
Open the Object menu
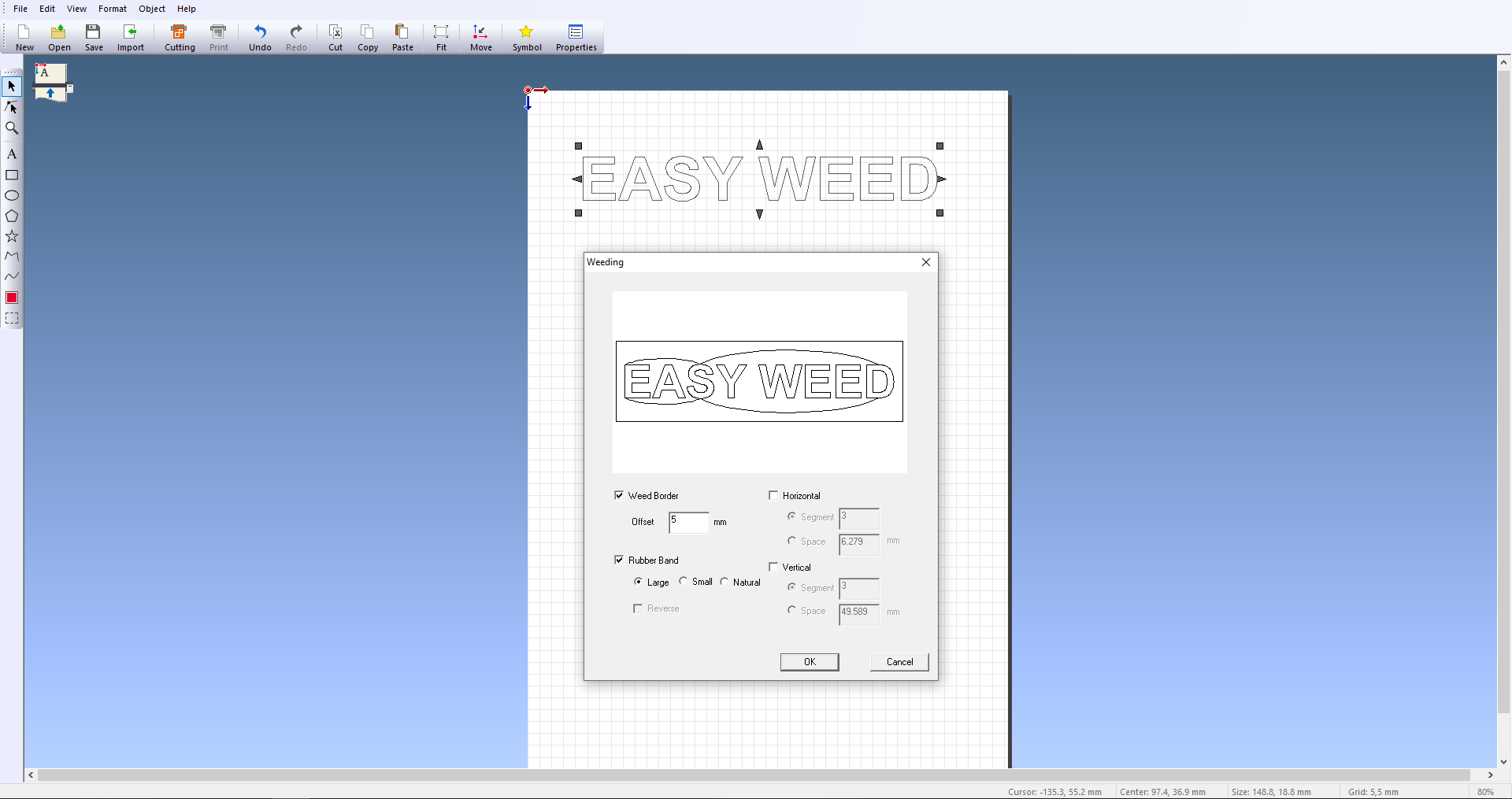(152, 9)
